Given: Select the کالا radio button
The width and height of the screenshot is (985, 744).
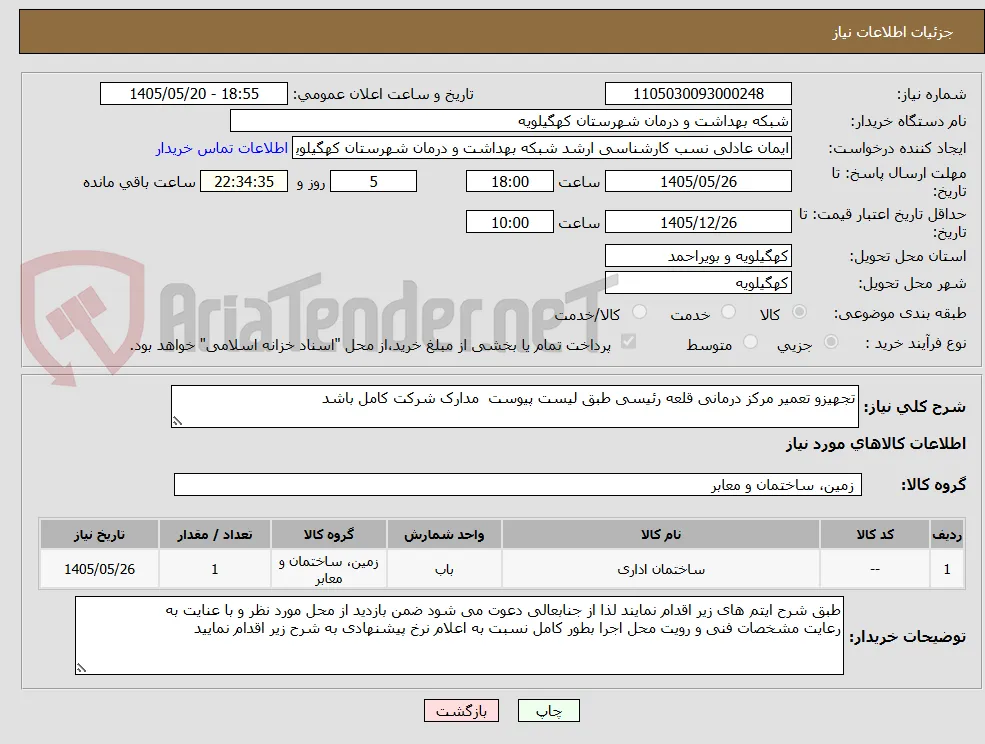Looking at the screenshot, I should (x=800, y=312).
